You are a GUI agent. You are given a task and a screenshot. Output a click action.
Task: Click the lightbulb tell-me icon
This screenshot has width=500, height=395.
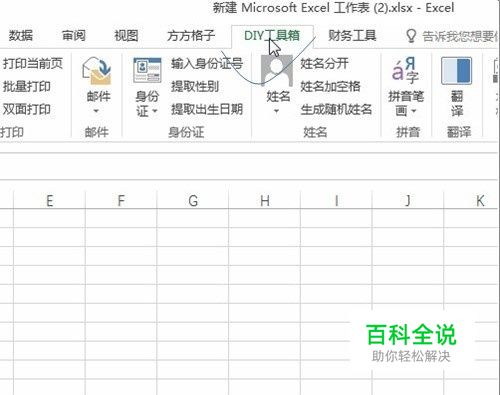(411, 36)
